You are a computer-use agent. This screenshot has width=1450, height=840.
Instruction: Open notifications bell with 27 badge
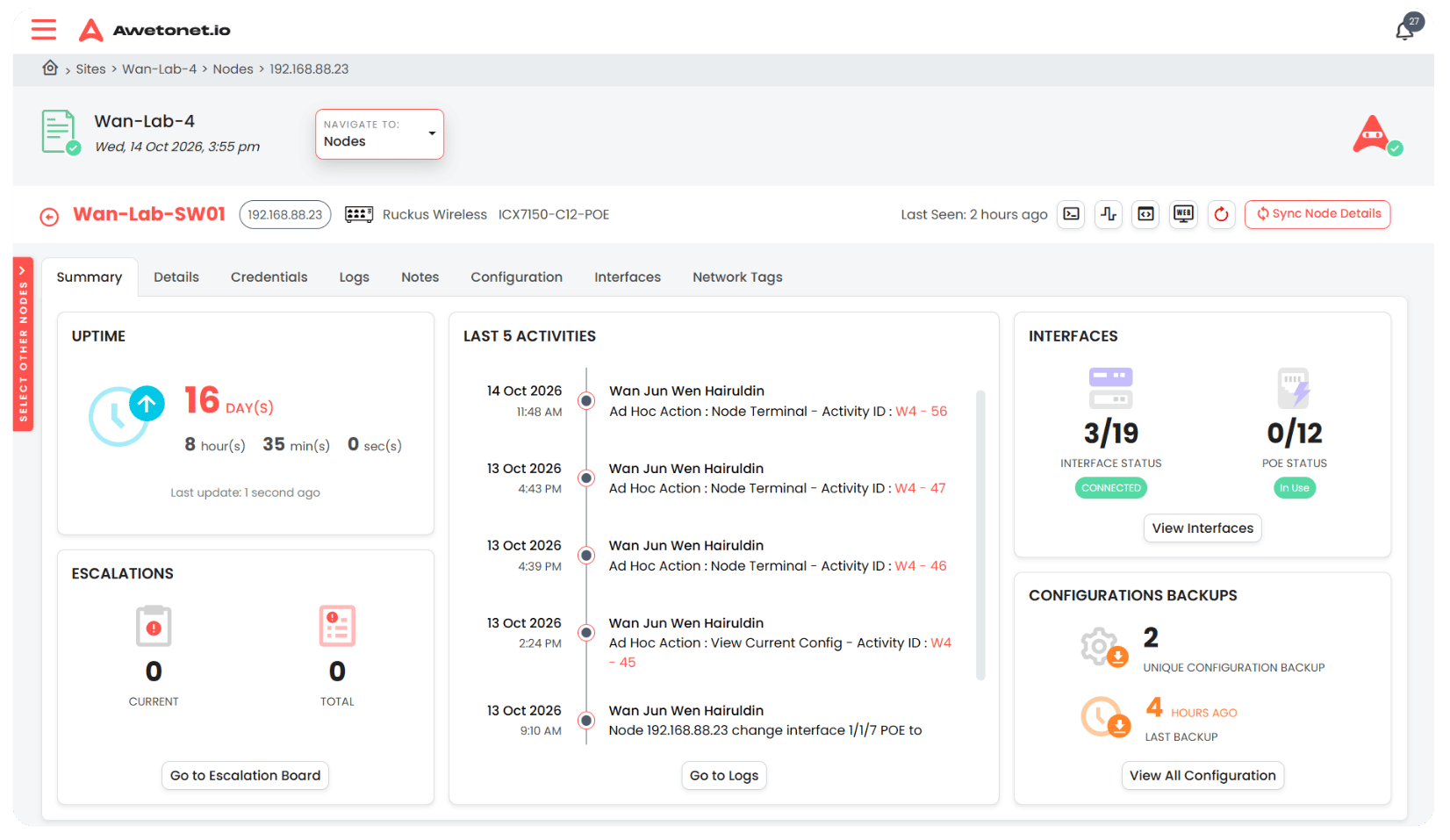click(1408, 26)
